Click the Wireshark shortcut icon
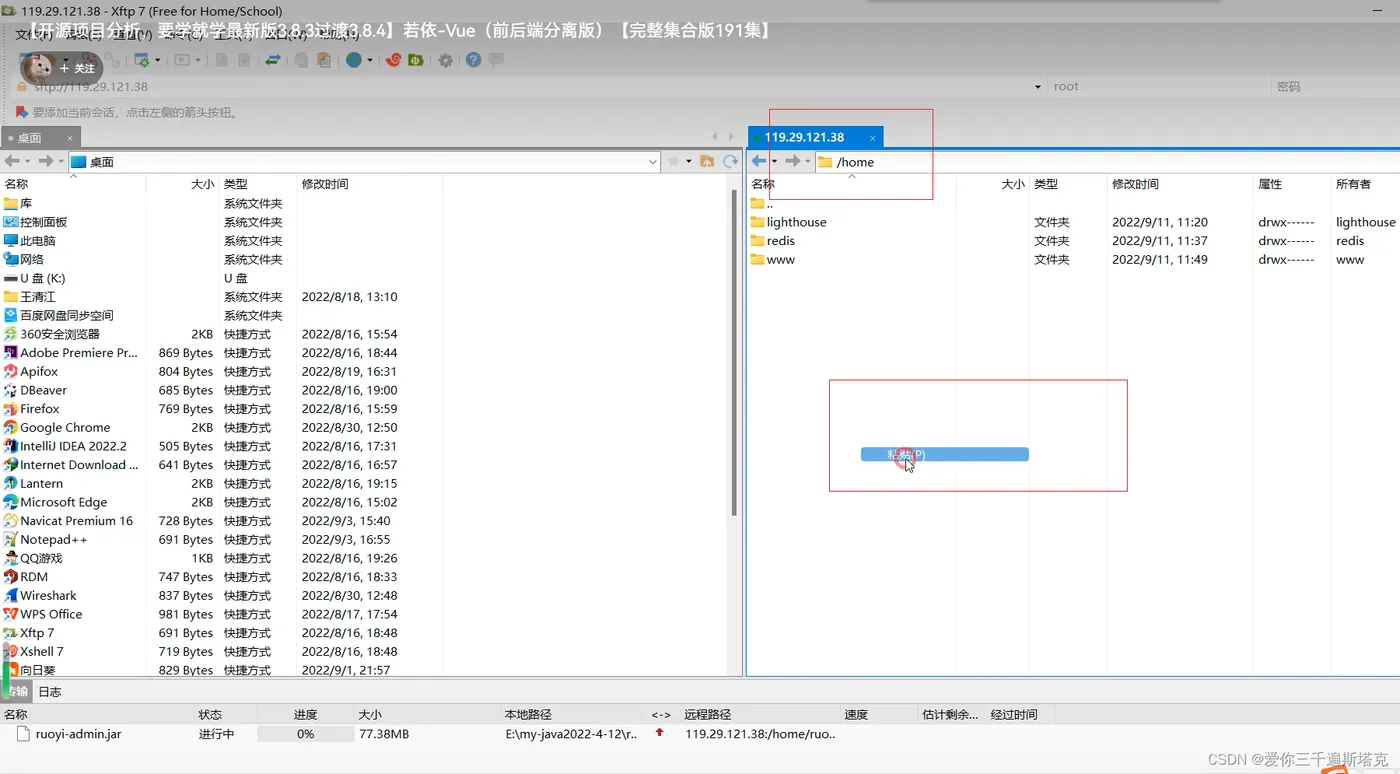 (11, 596)
